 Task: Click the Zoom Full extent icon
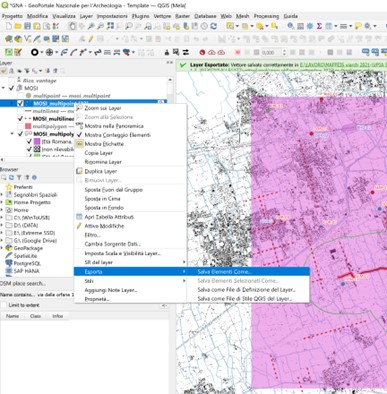click(110, 26)
